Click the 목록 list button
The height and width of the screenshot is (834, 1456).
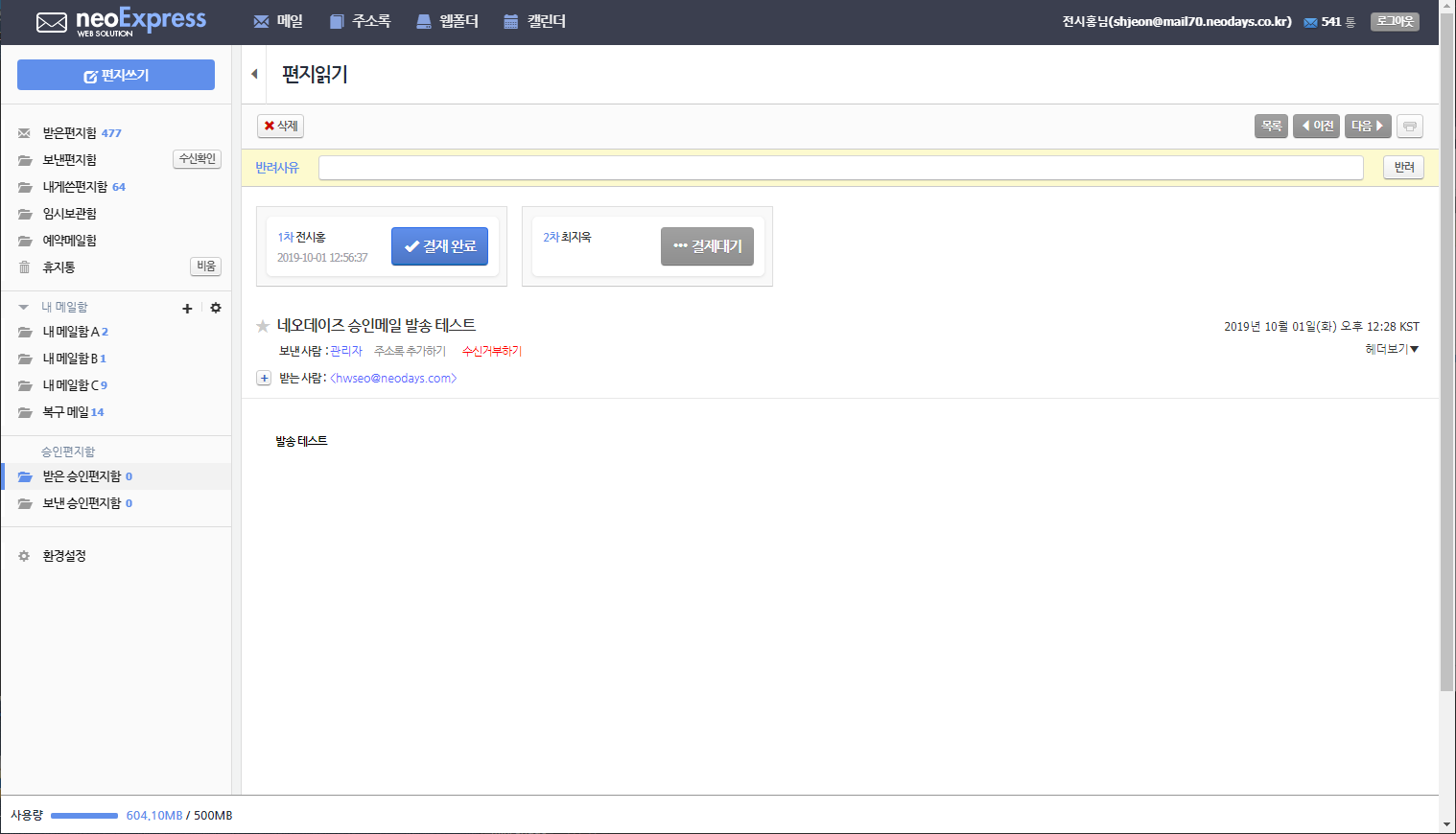pyautogui.click(x=1271, y=126)
